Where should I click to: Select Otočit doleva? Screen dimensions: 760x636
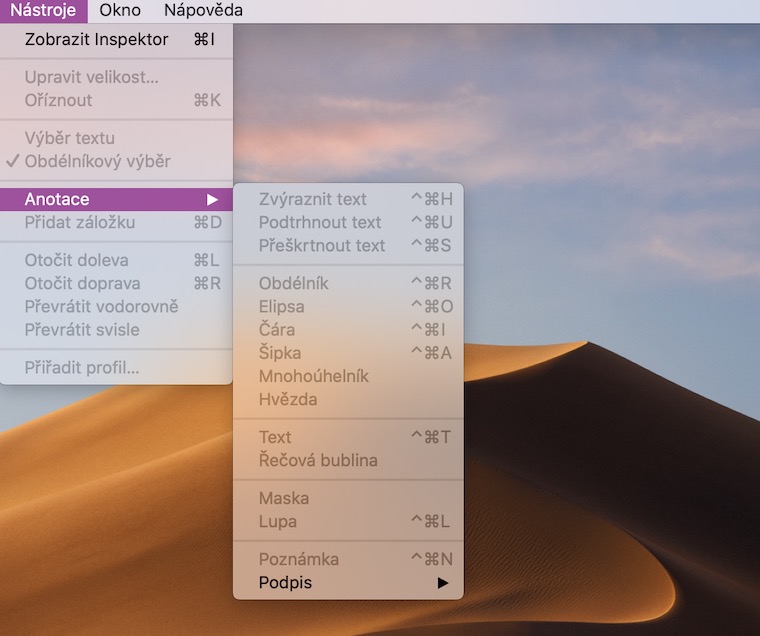coord(116,260)
